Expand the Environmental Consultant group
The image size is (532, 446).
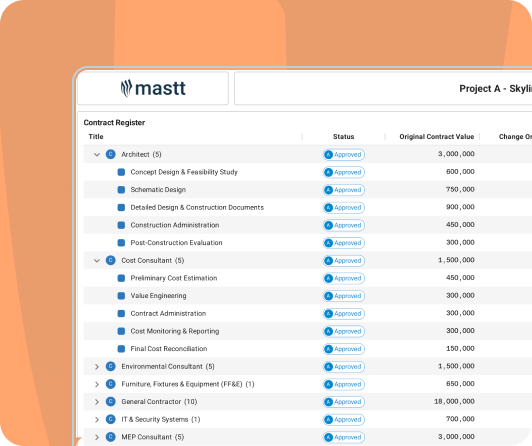97,367
